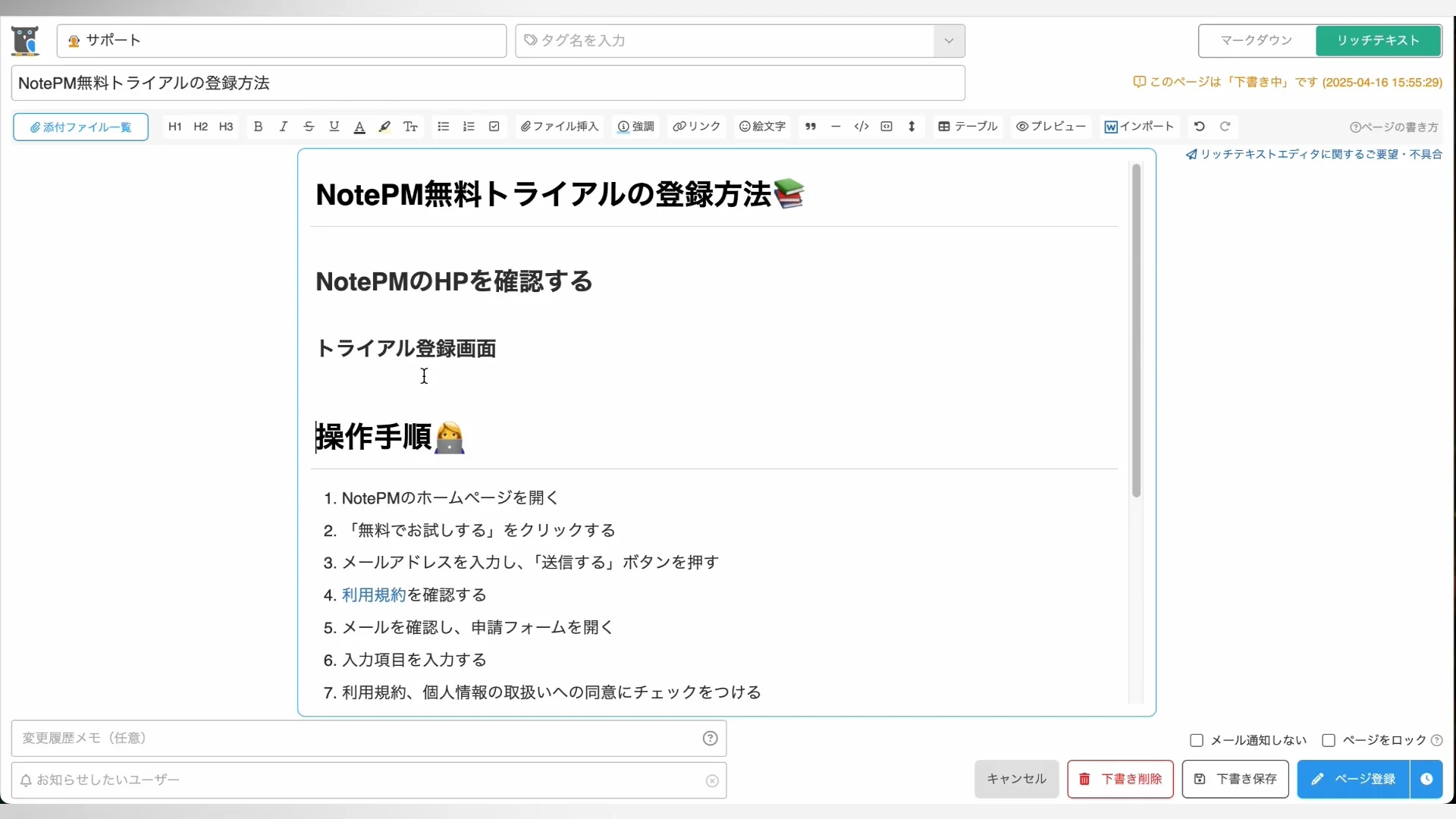
Task: Click the お知らせしたいユーザー field
Action: pyautogui.click(x=369, y=780)
